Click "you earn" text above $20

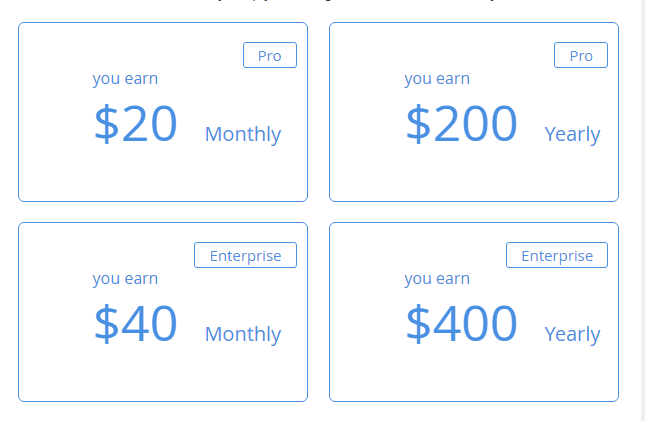click(125, 79)
